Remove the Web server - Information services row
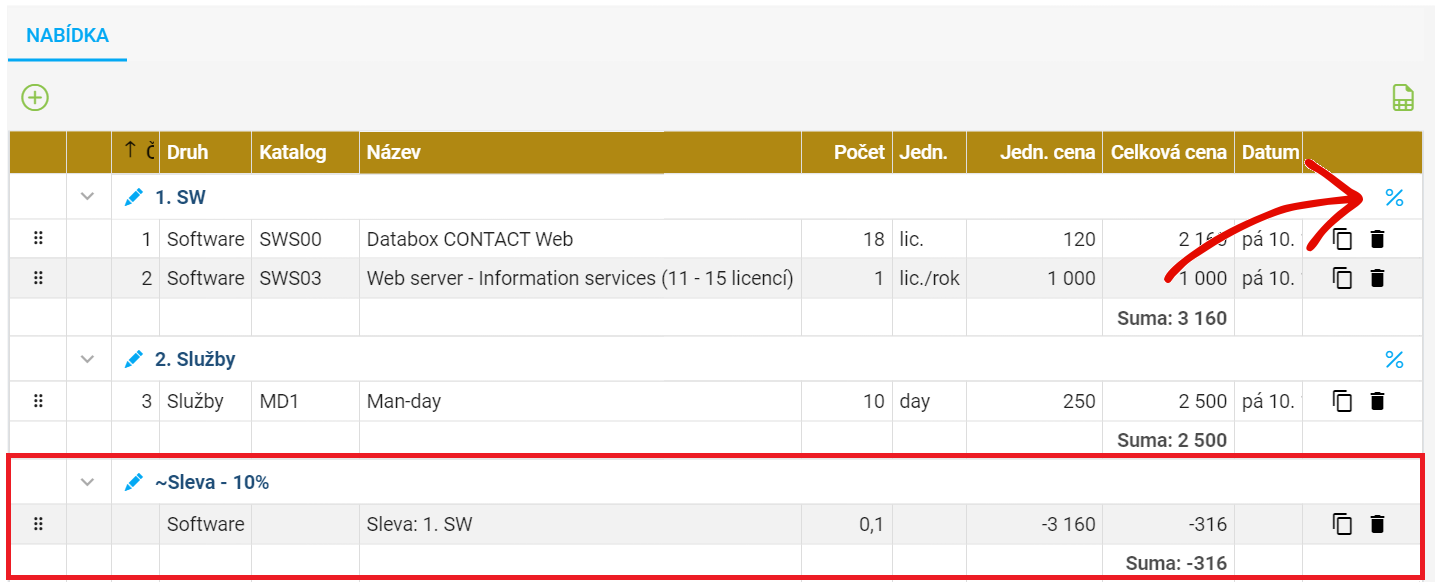The height and width of the screenshot is (582, 1435). point(1378,278)
